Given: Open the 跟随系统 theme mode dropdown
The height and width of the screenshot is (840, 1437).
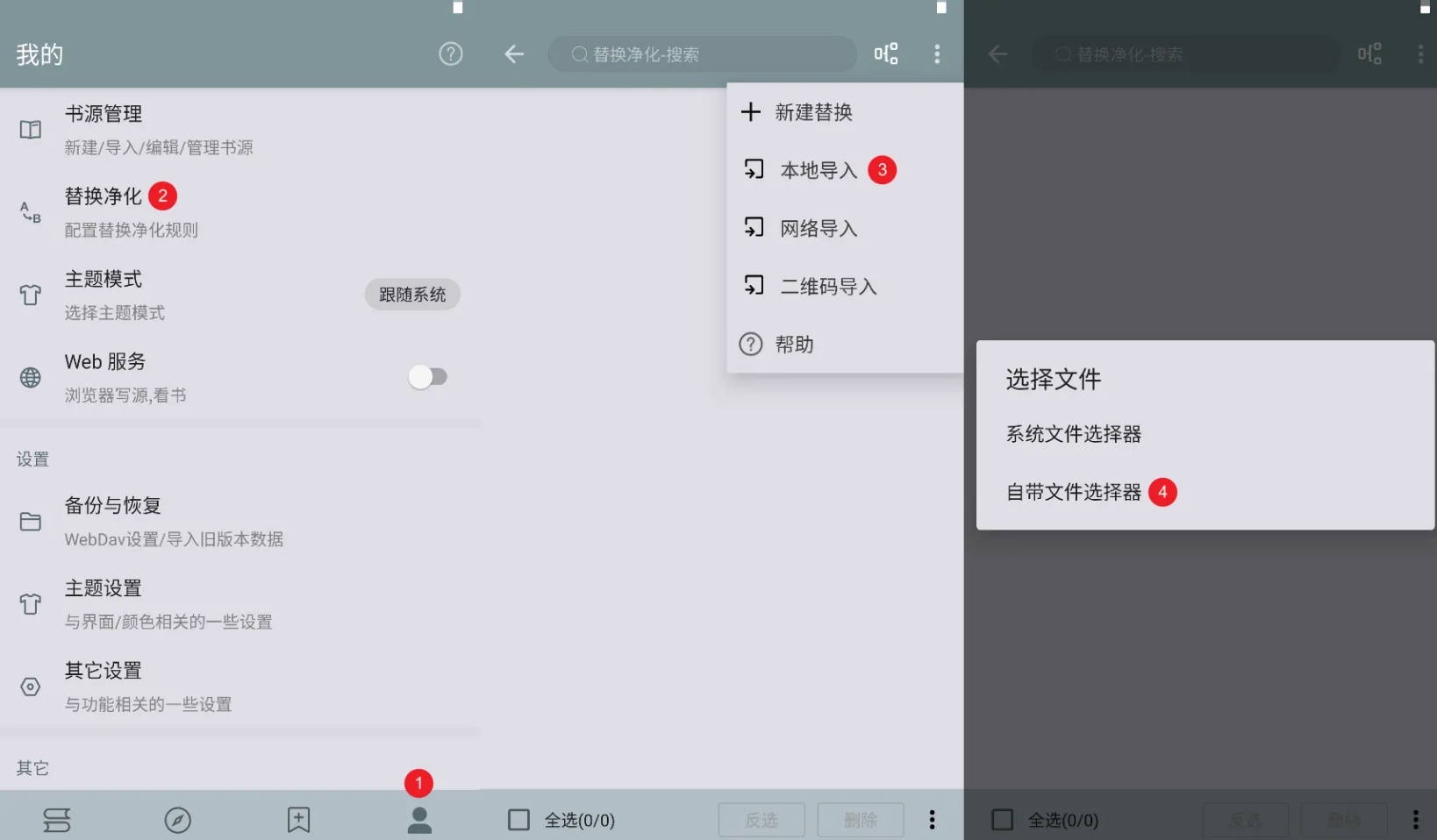Looking at the screenshot, I should tap(412, 295).
